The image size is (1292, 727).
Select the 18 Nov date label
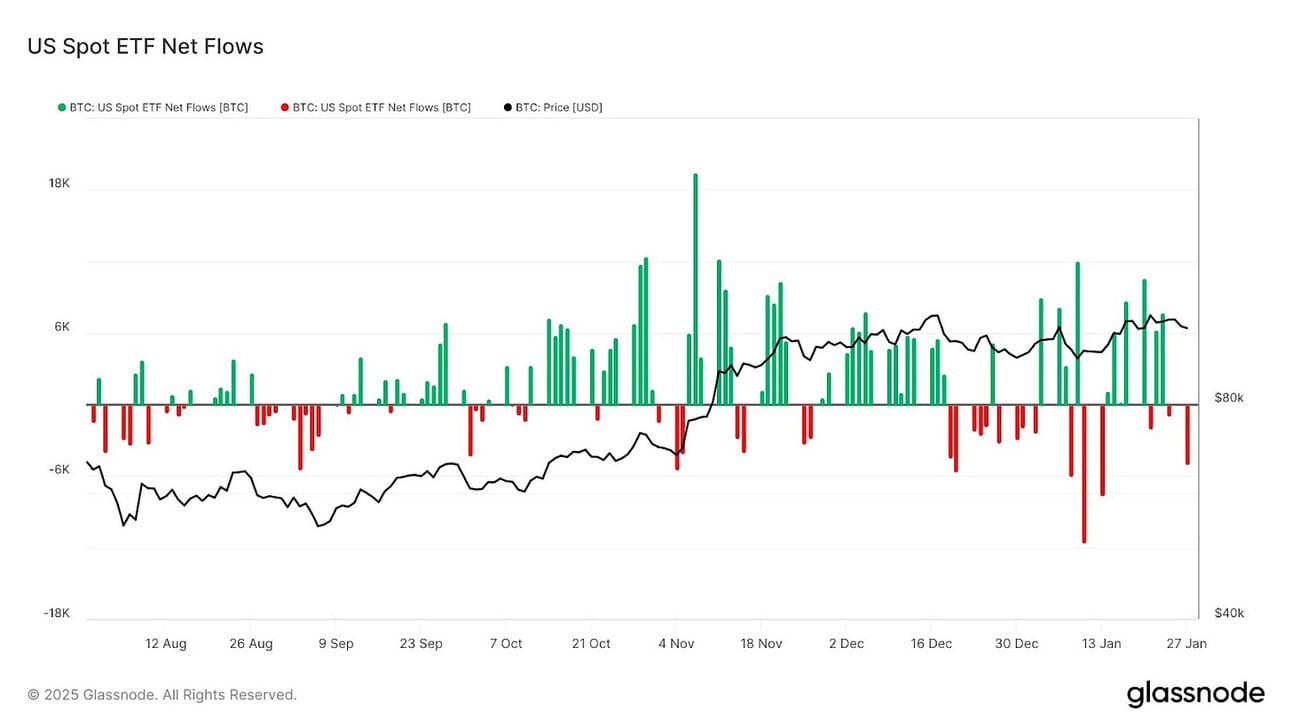tap(761, 644)
